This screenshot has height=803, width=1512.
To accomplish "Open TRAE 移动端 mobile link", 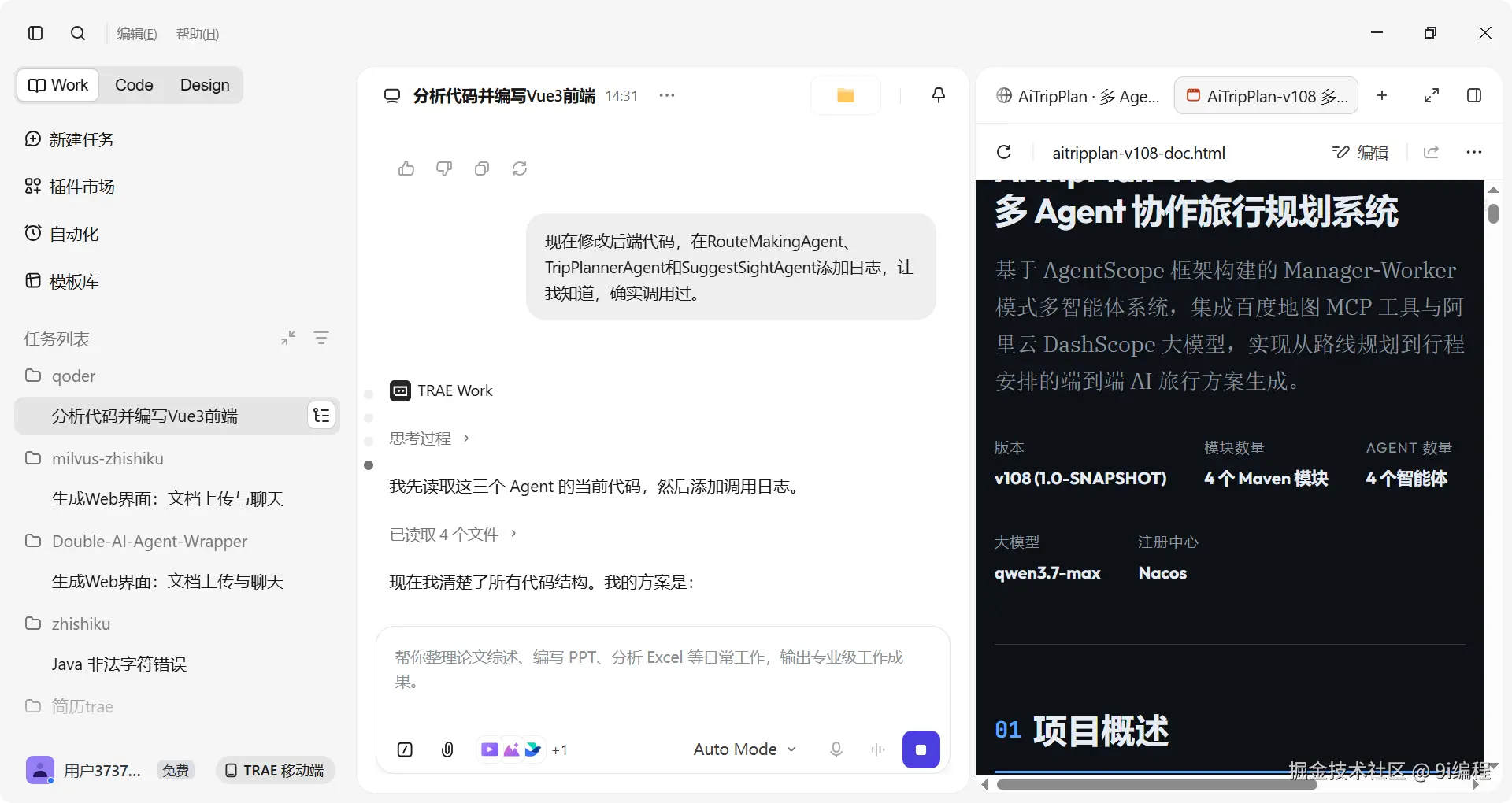I will click(x=275, y=770).
